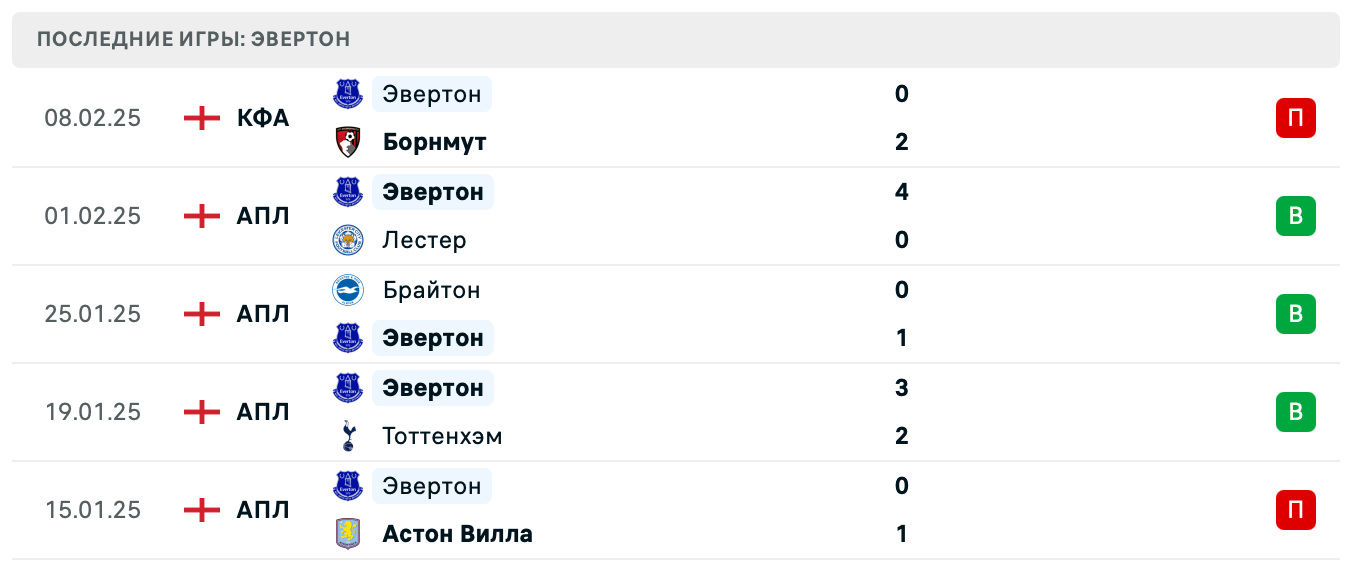Image resolution: width=1354 pixels, height=578 pixels.
Task: Click the Борнмут team name link
Action: pos(433,141)
